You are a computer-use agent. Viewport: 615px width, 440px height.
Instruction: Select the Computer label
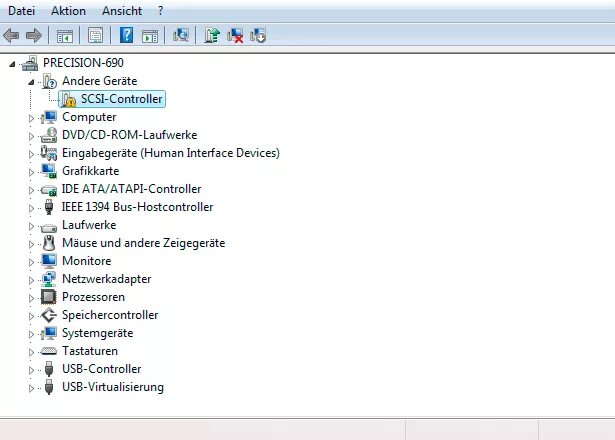[89, 117]
